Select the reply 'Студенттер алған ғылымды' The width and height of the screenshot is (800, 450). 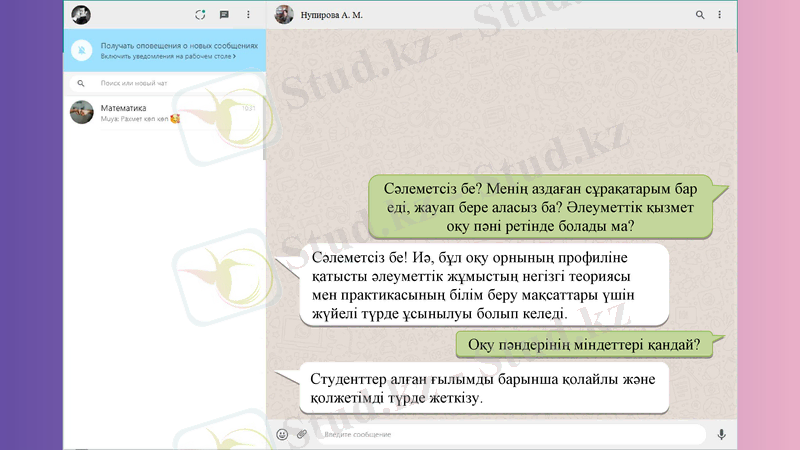(x=484, y=388)
